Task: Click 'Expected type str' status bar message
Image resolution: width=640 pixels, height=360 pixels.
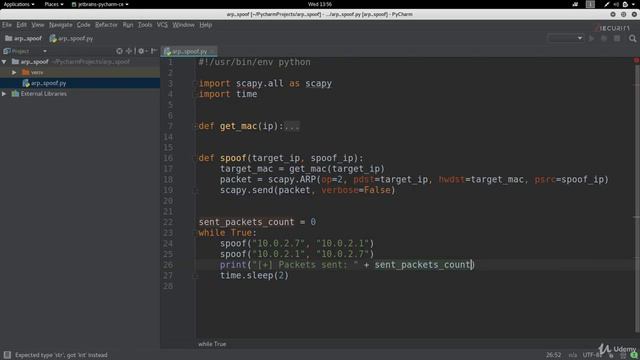Action: pos(61,355)
